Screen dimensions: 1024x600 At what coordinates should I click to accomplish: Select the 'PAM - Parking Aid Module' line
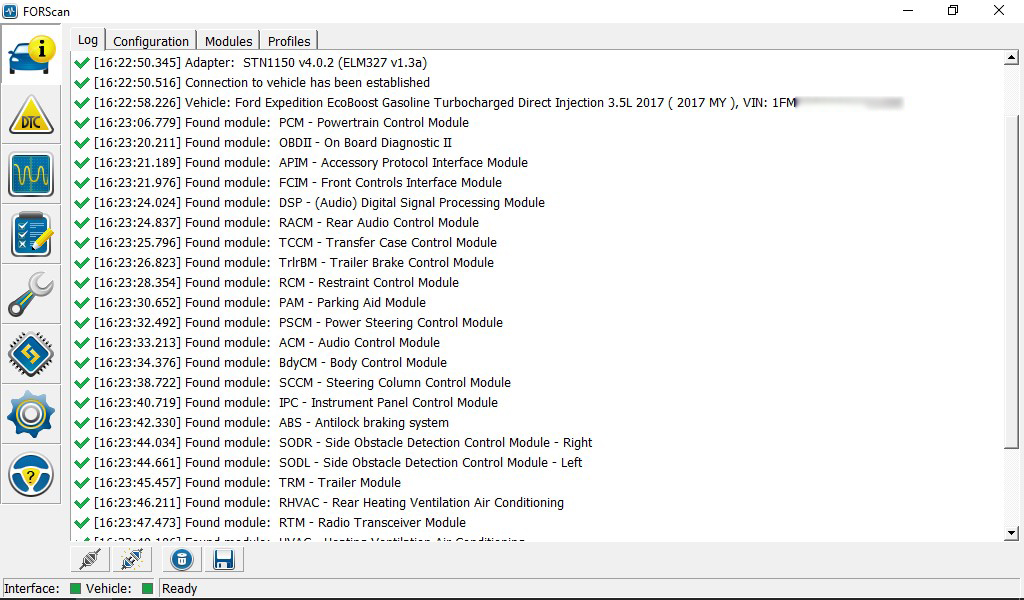(250, 303)
